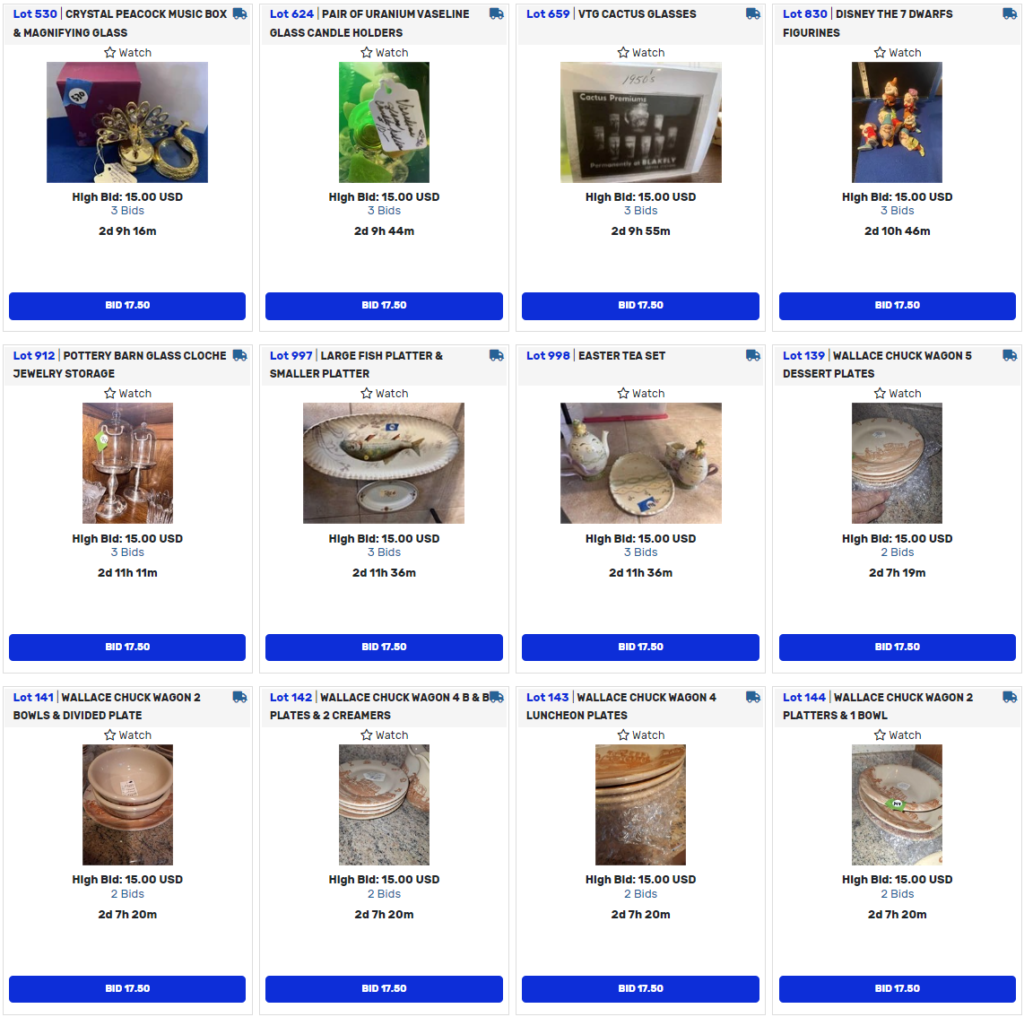Bid 17.50 on Disney 7 Dwarfs Figurines

pos(897,305)
